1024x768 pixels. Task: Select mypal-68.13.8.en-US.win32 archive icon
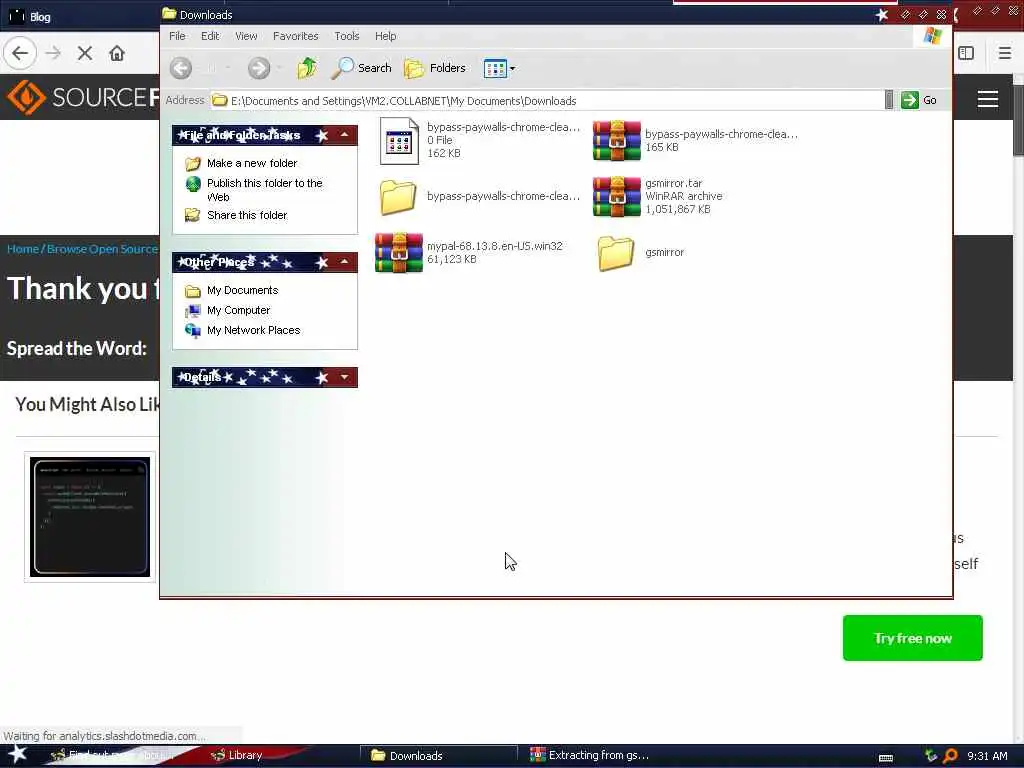(399, 253)
